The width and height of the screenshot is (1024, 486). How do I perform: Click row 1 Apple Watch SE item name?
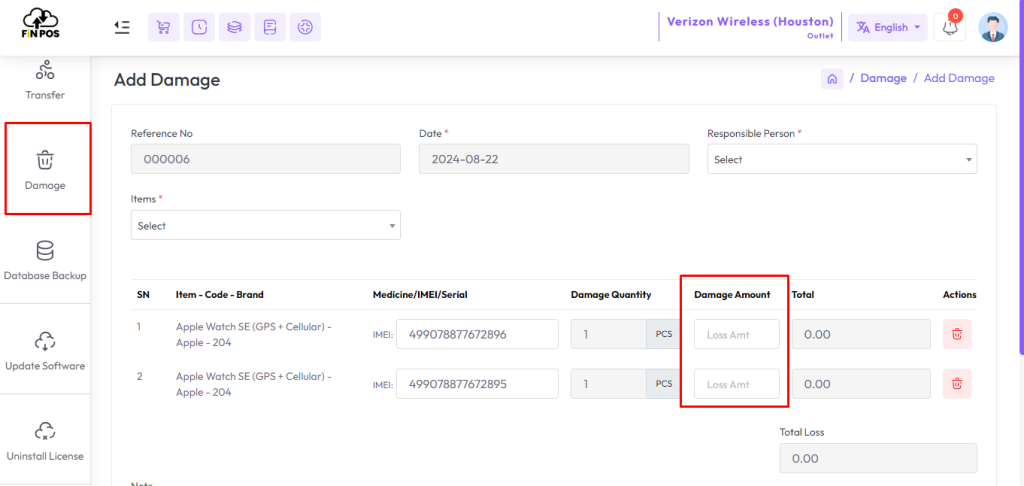pos(253,334)
